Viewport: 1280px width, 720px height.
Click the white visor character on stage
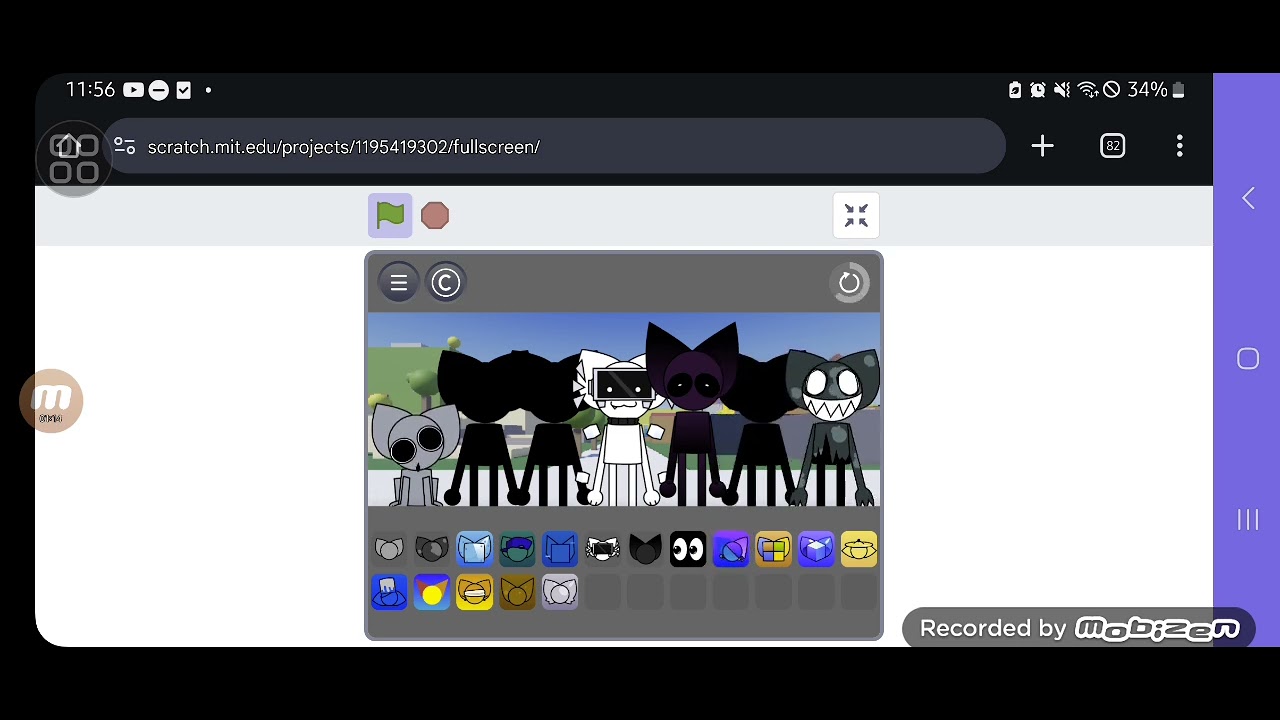[621, 430]
